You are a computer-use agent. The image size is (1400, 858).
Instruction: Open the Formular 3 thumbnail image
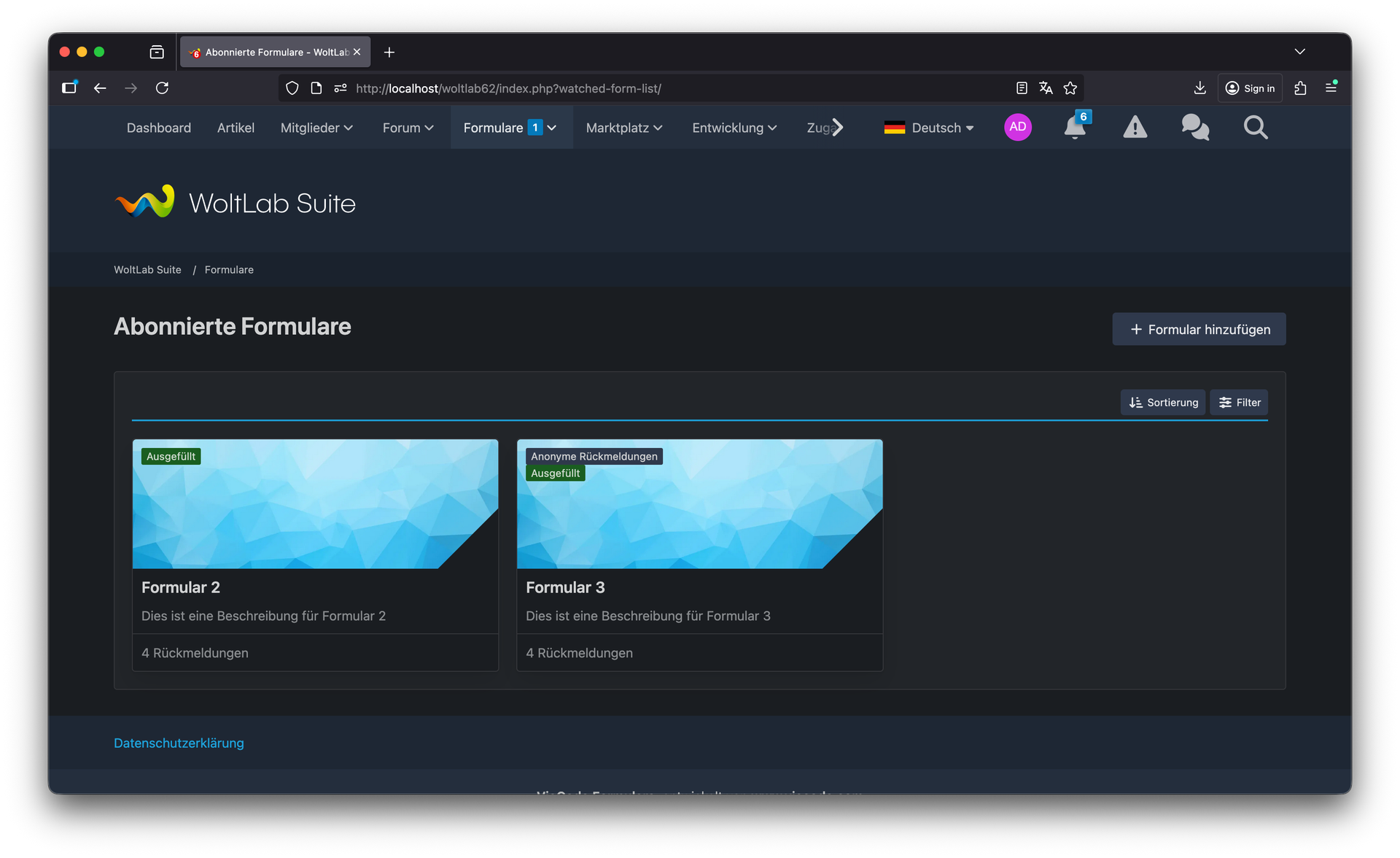click(699, 511)
